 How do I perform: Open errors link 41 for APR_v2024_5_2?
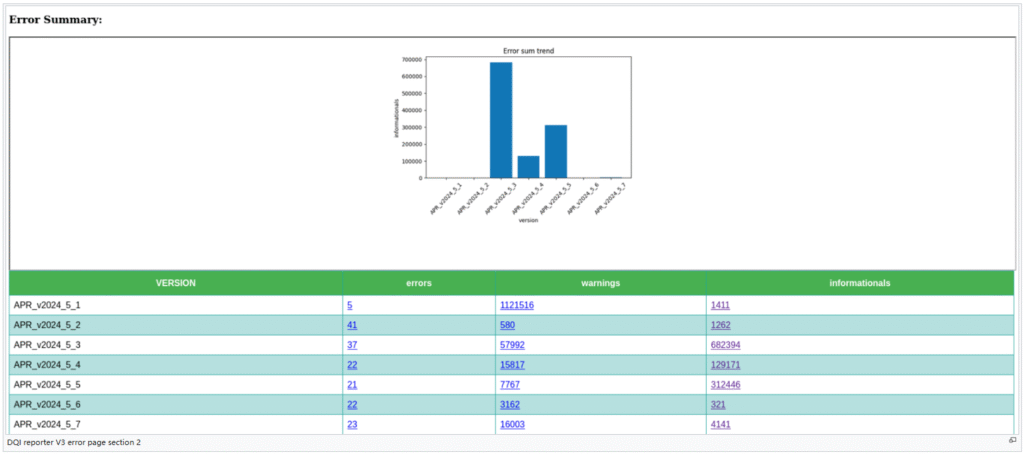coord(352,325)
